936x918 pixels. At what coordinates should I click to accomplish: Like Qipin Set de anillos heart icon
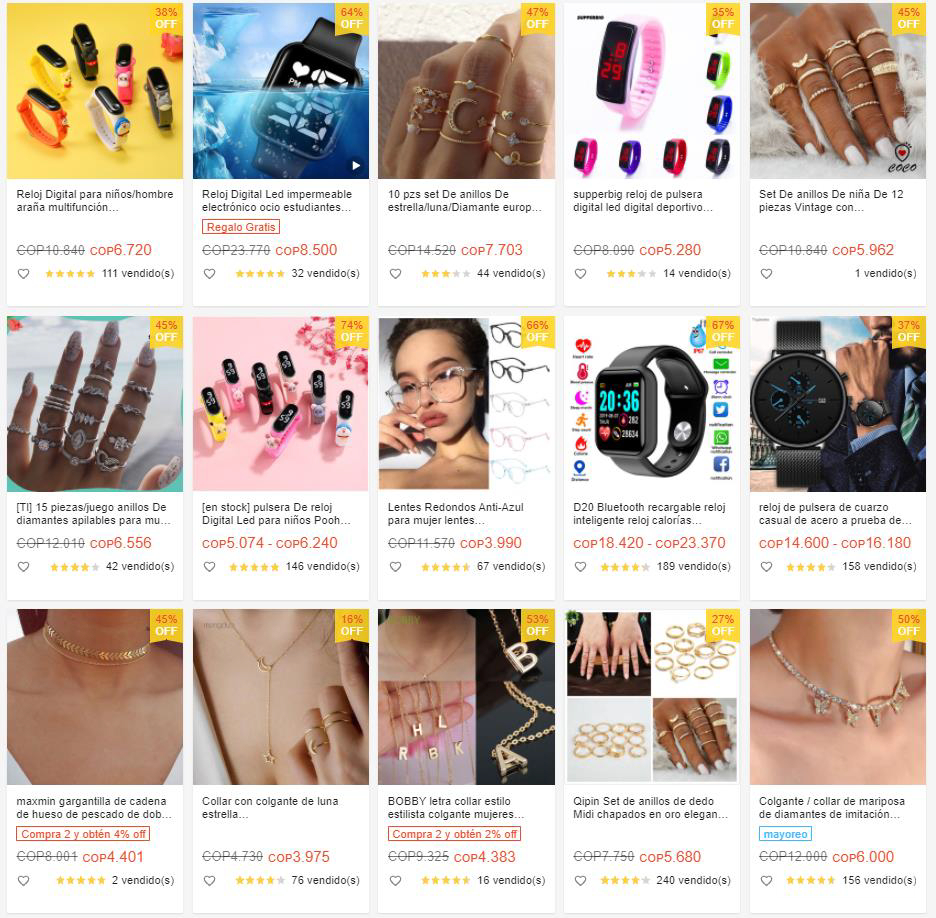click(x=580, y=880)
